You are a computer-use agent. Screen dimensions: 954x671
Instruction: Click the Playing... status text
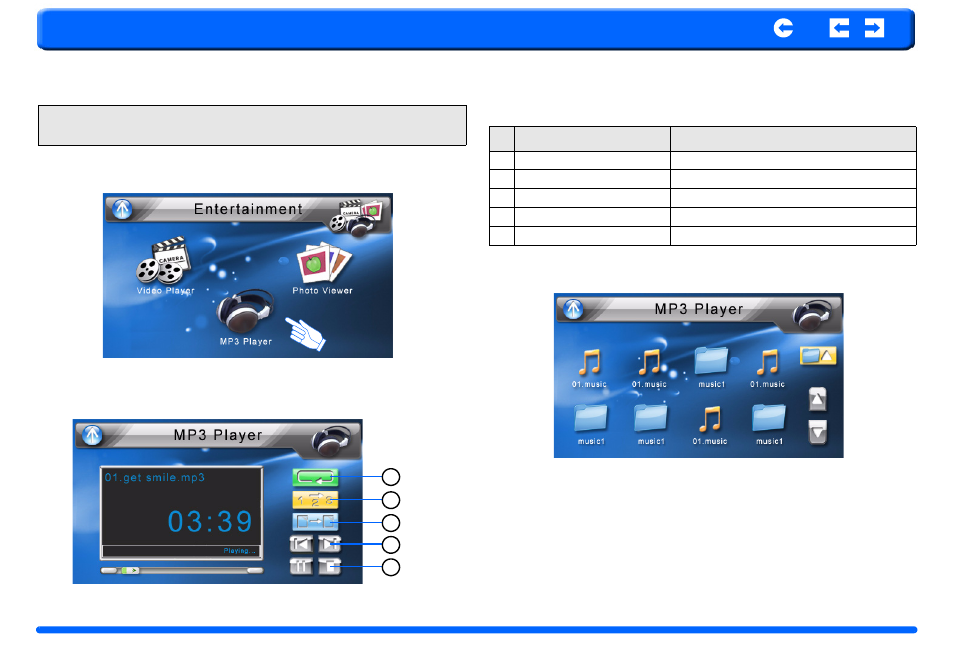pos(240,551)
